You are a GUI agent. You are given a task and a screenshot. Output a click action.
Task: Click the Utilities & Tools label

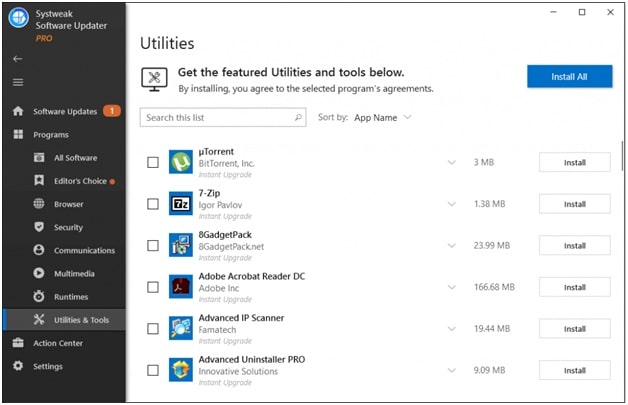pyautogui.click(x=82, y=320)
